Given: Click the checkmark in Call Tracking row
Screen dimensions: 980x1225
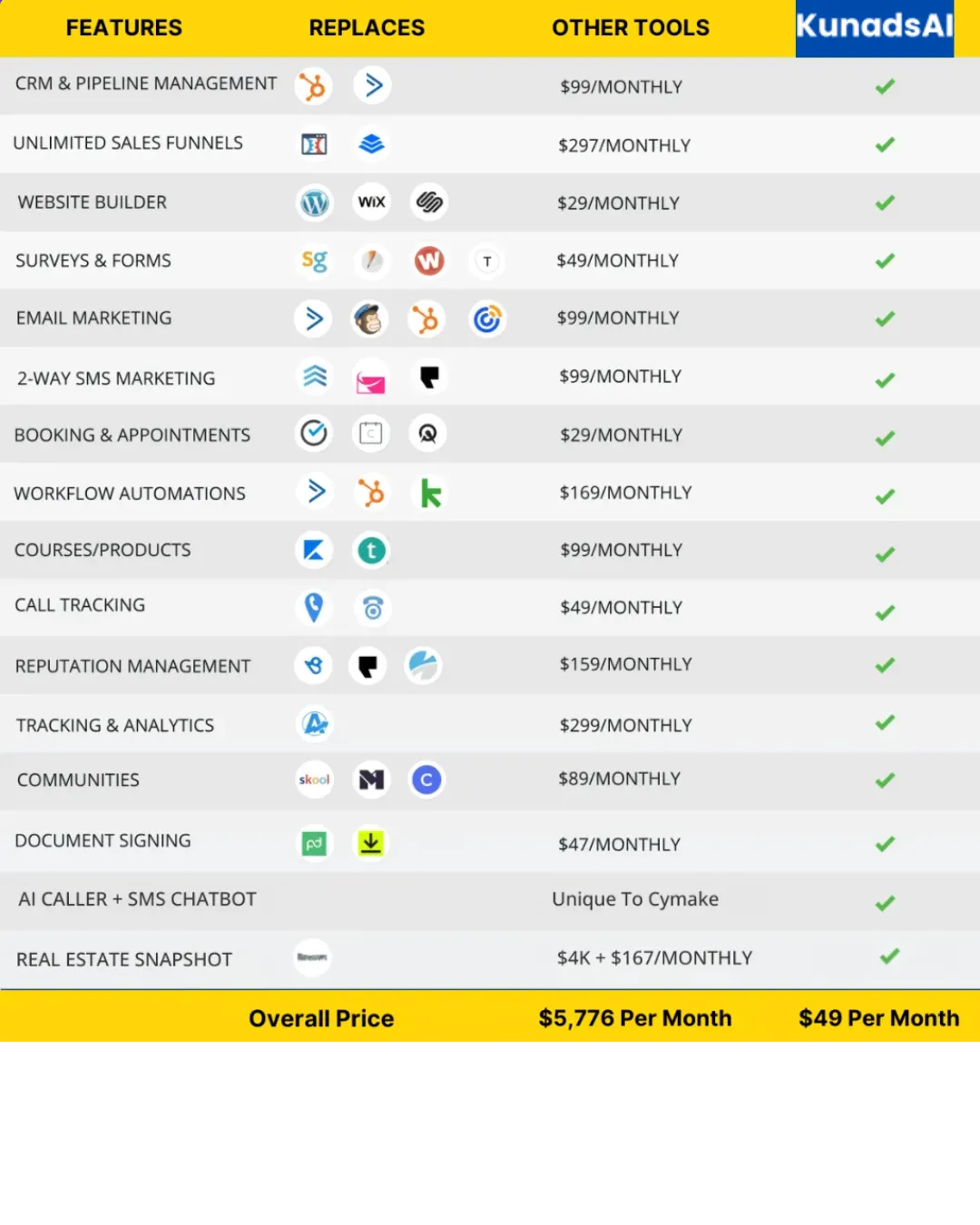Looking at the screenshot, I should pos(885,612).
